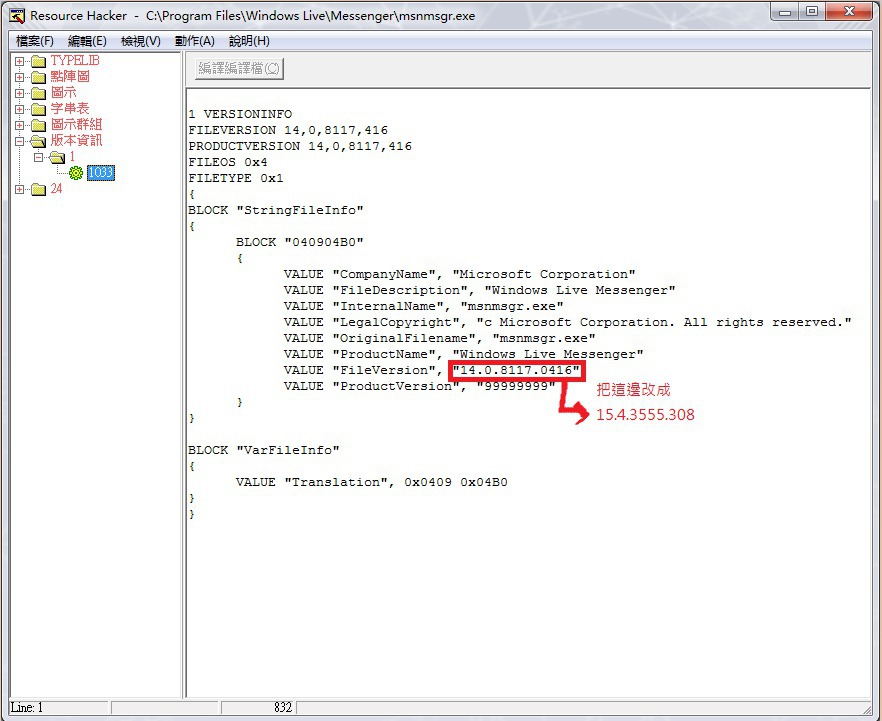Click the OriginalFilename value line
Image resolution: width=882 pixels, height=721 pixels.
pyautogui.click(x=439, y=339)
